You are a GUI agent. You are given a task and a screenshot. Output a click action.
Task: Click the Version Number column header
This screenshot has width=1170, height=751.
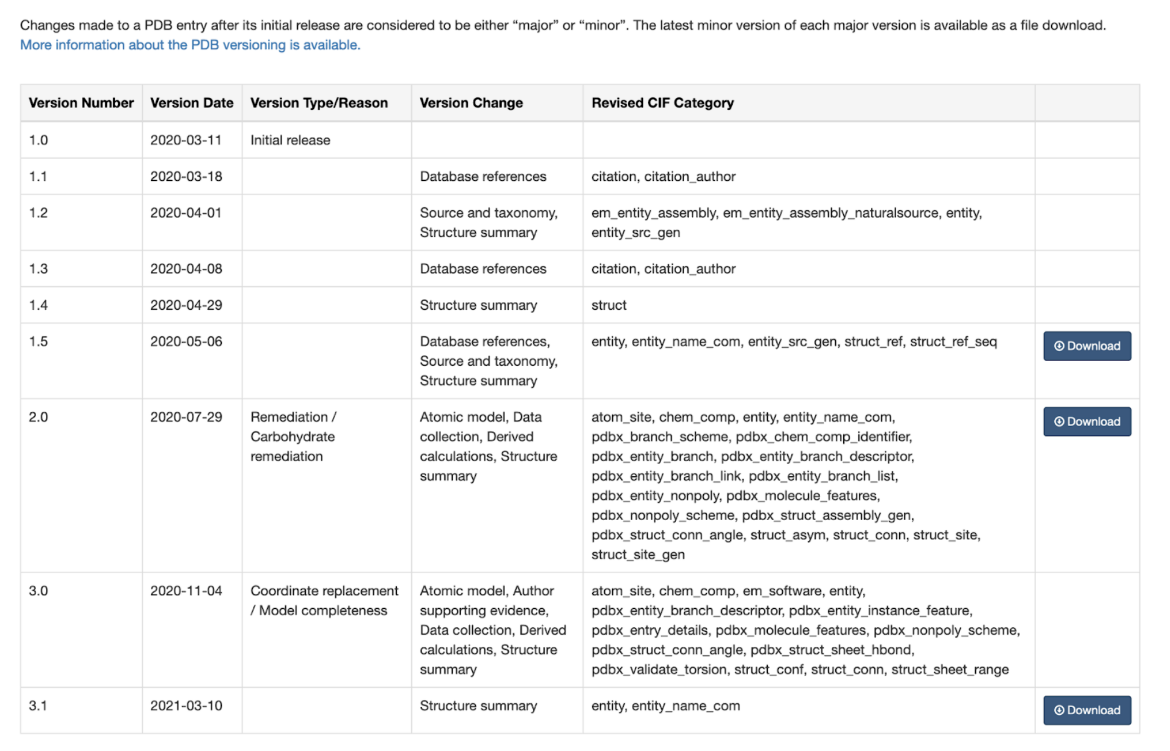tap(81, 103)
